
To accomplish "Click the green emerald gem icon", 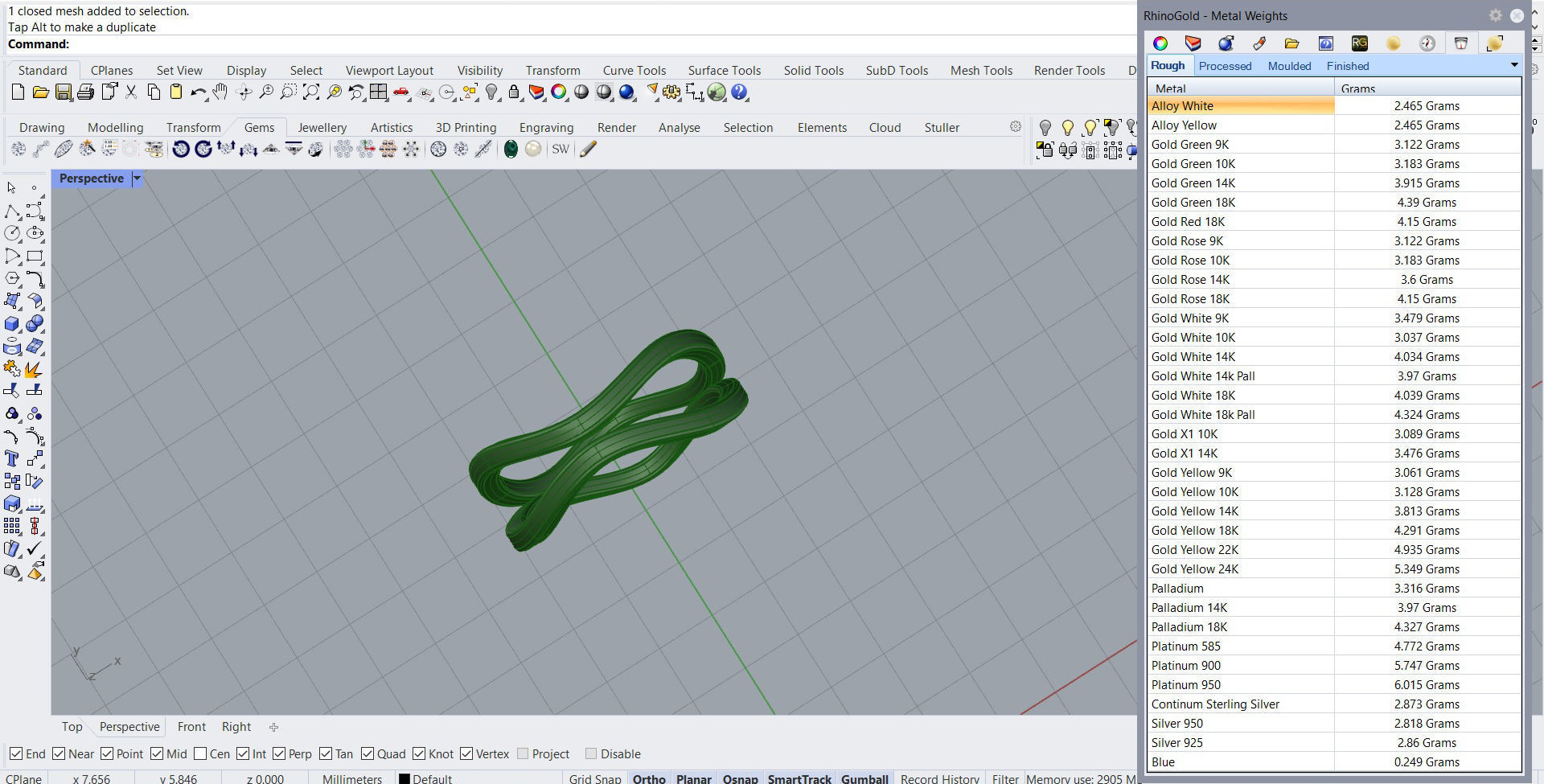I will coord(511,149).
